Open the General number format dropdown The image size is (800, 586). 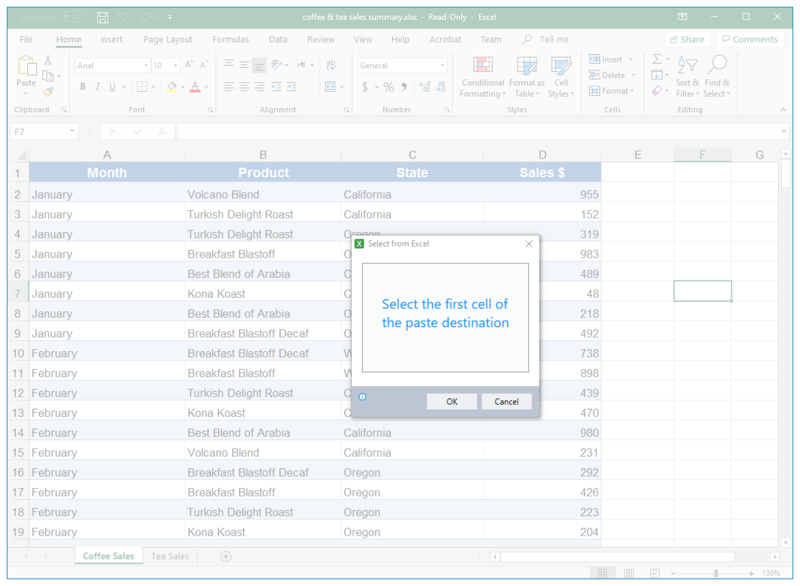point(442,65)
